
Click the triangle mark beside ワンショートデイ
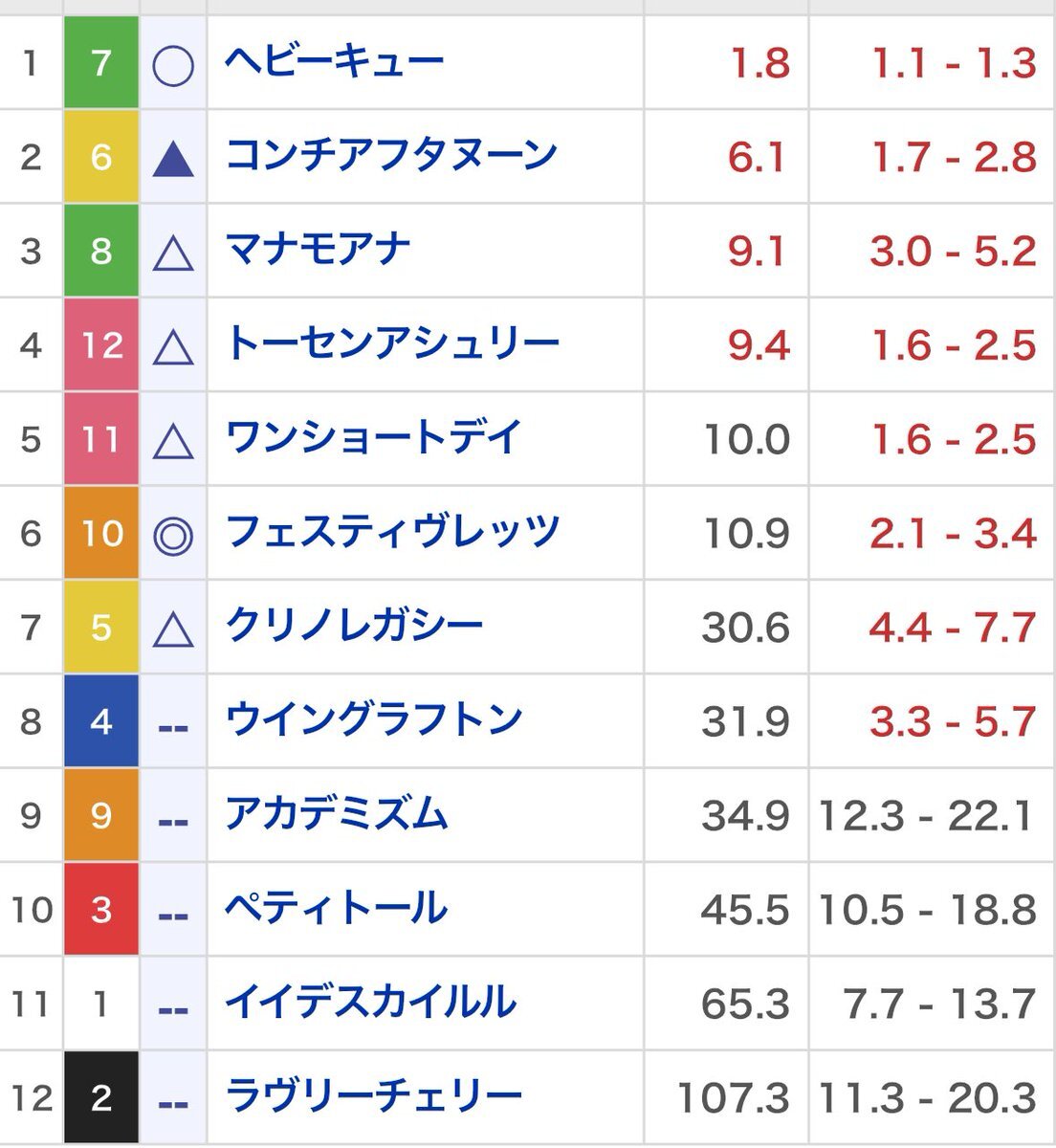tap(173, 442)
